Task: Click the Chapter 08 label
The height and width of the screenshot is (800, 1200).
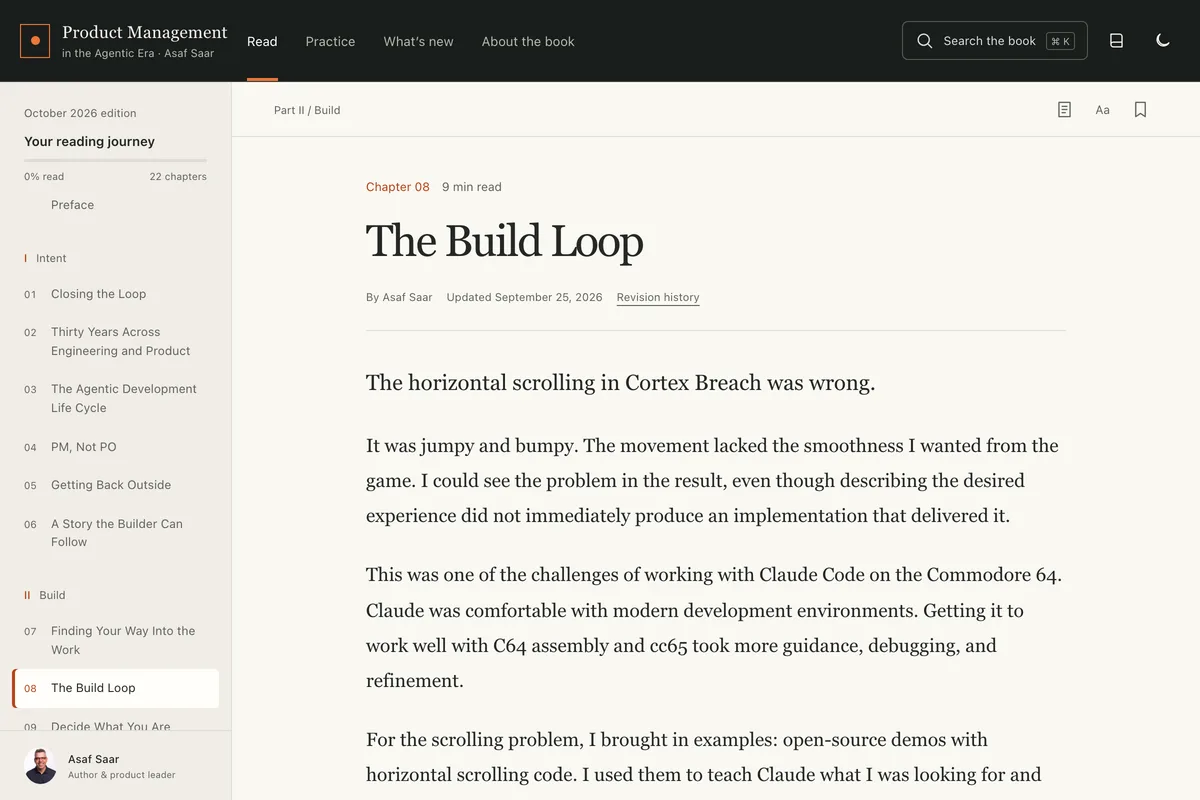Action: pyautogui.click(x=398, y=187)
